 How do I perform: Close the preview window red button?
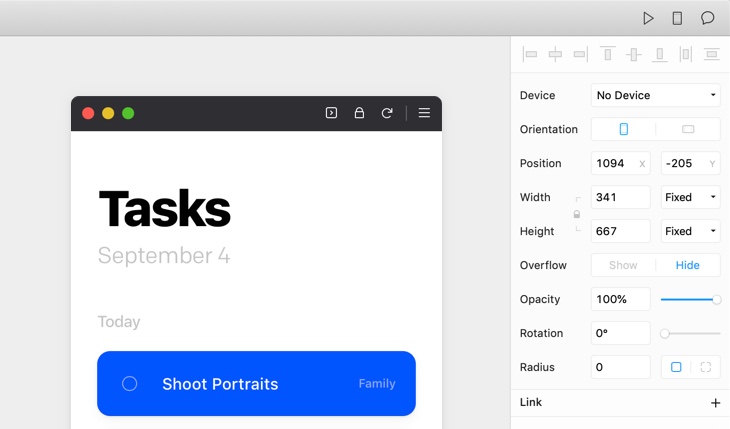pos(88,113)
